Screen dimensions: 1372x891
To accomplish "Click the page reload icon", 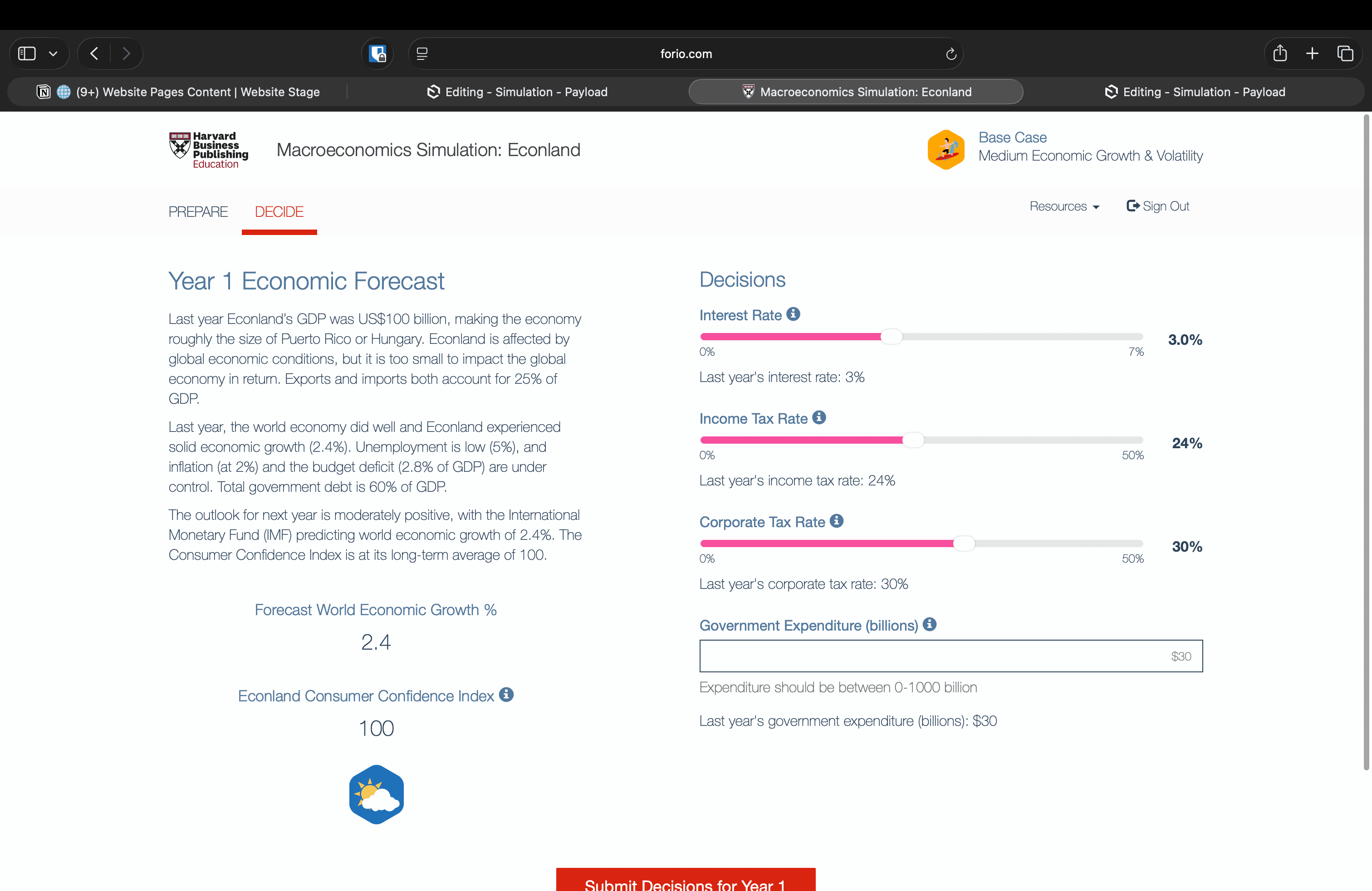I will tap(951, 54).
